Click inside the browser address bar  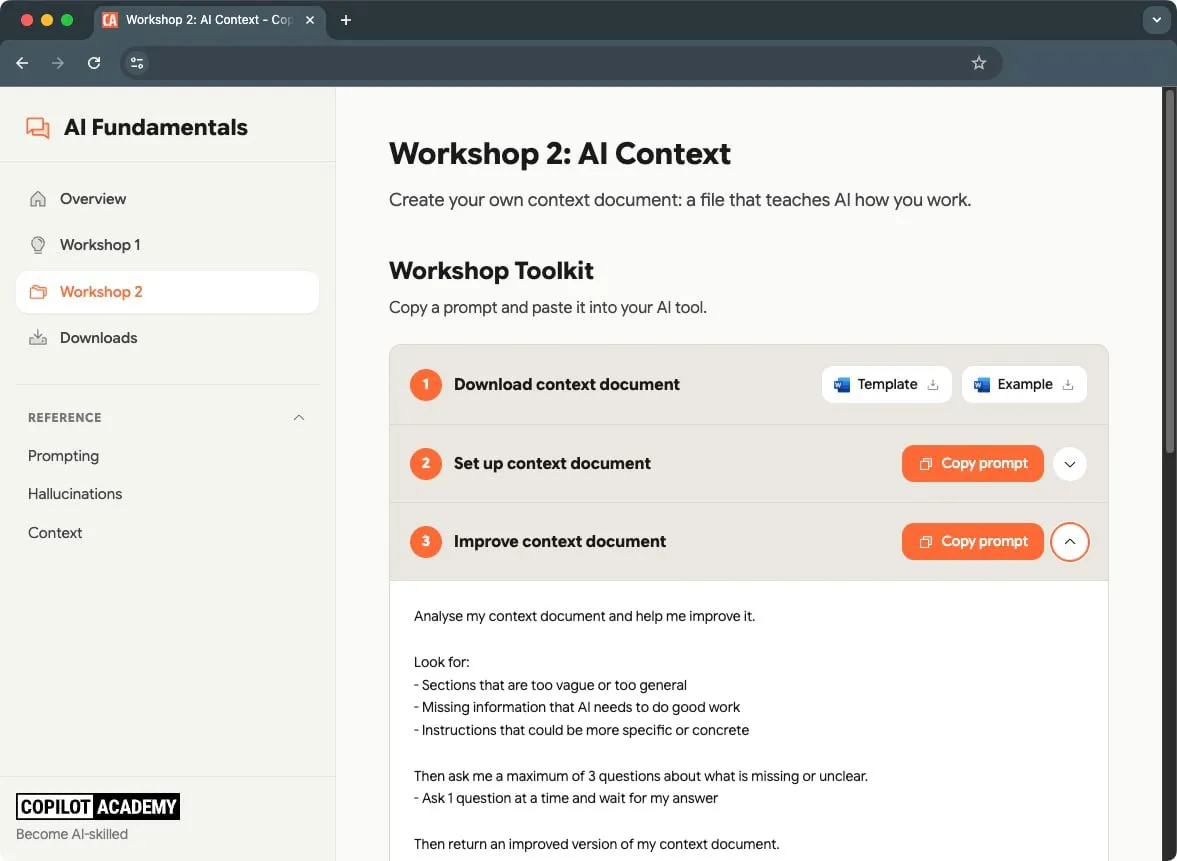pos(550,62)
